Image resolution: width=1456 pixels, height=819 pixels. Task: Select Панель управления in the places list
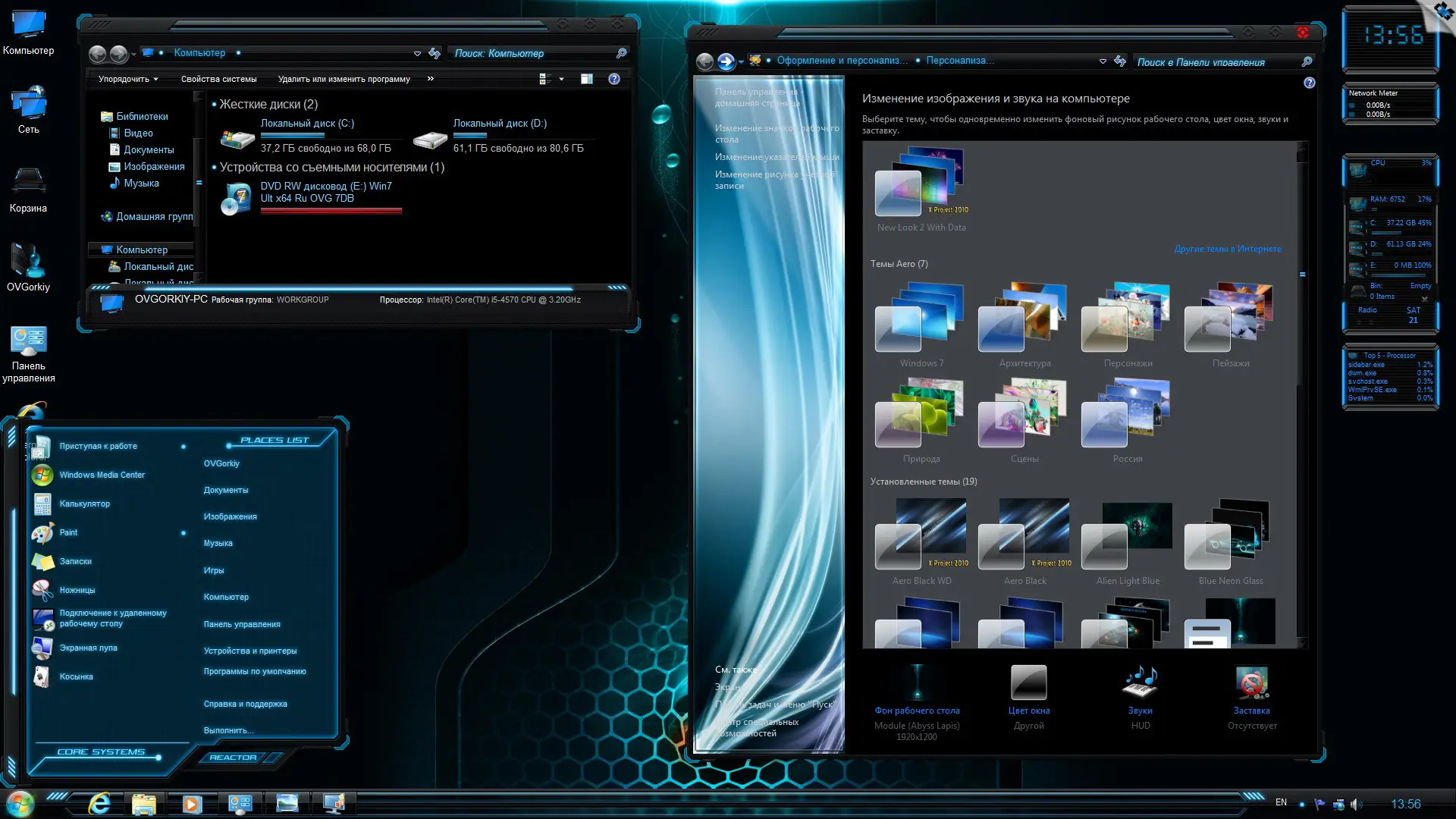click(x=241, y=624)
